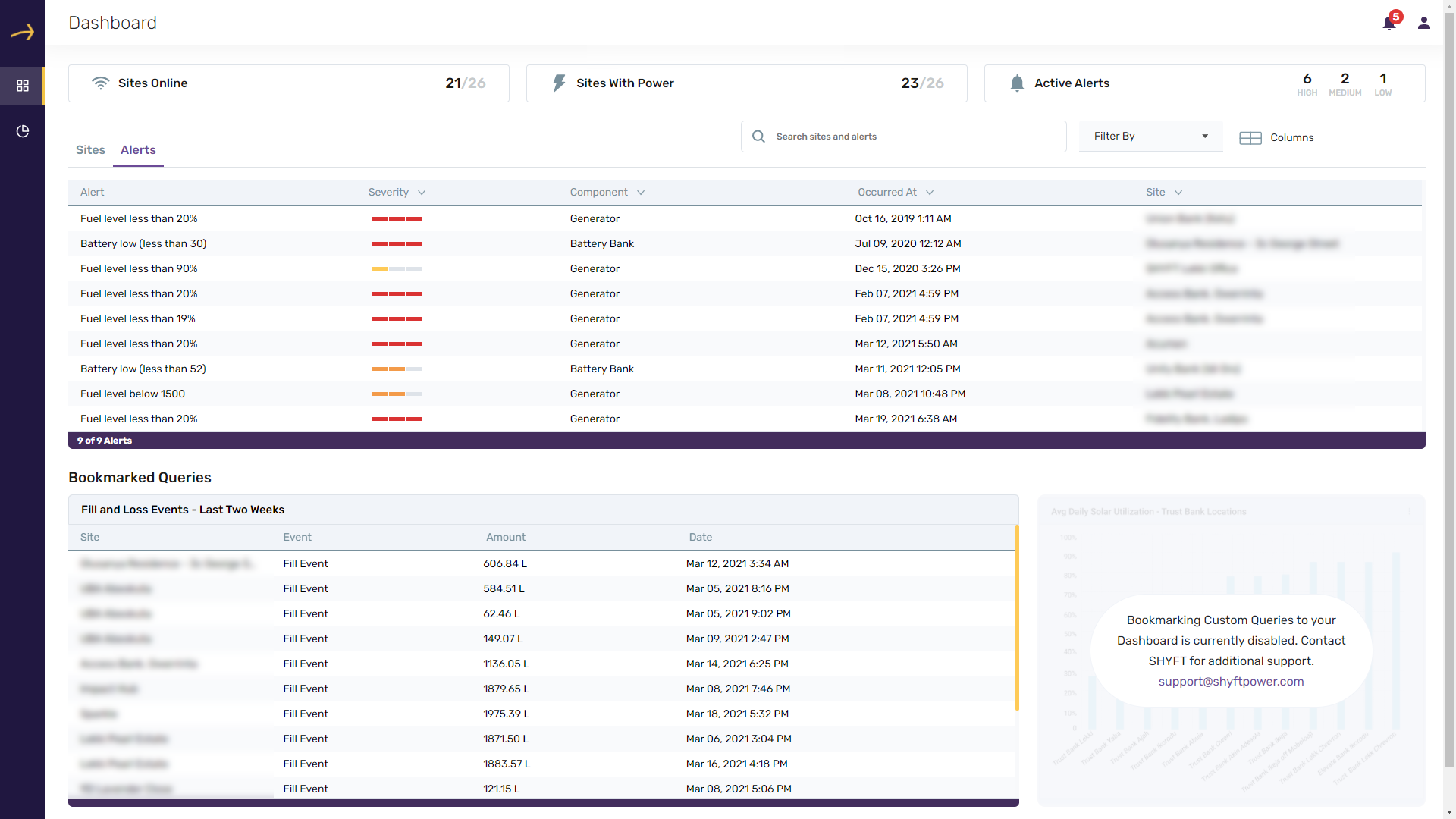
Task: Select the 1136.05 L fill event amount
Action: click(x=506, y=664)
